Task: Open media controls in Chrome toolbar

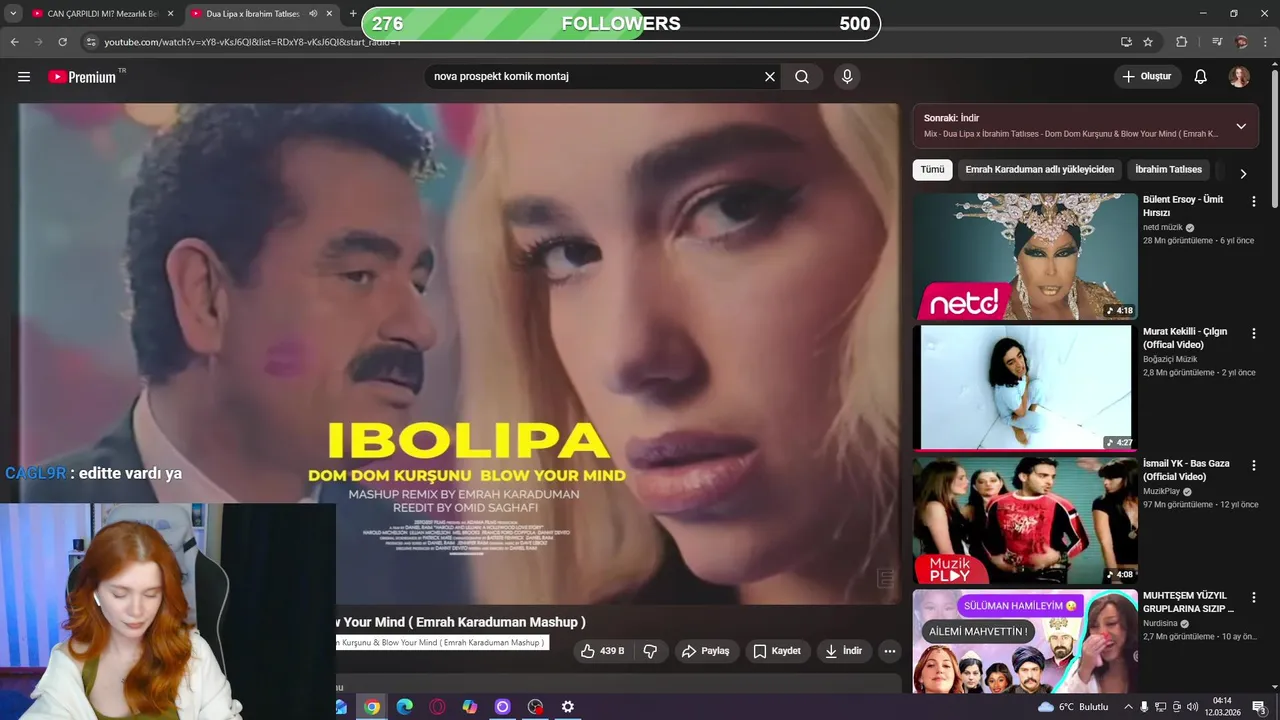Action: (x=1217, y=42)
